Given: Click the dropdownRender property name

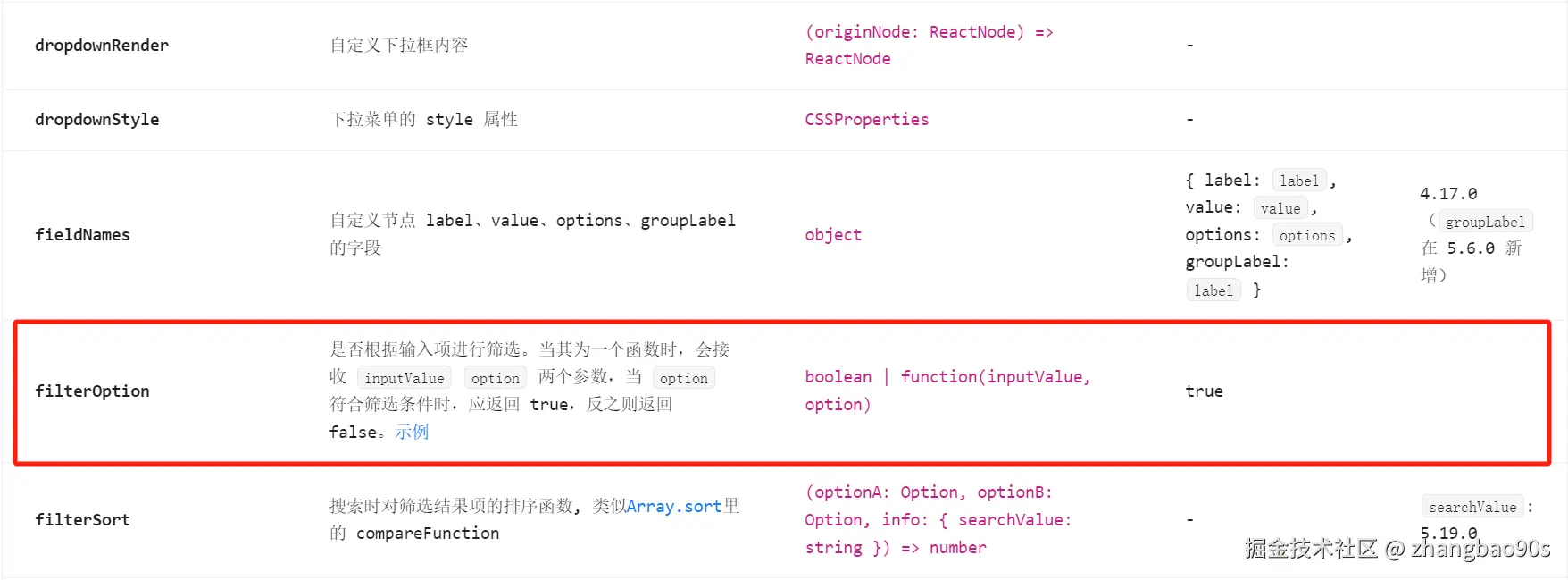Looking at the screenshot, I should point(101,46).
